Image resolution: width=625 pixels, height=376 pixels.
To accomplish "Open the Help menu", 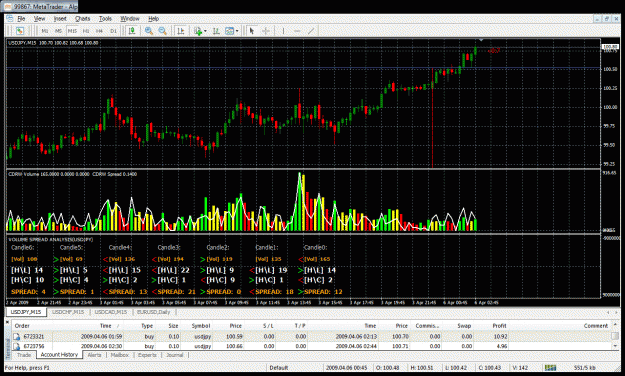I will (x=153, y=18).
